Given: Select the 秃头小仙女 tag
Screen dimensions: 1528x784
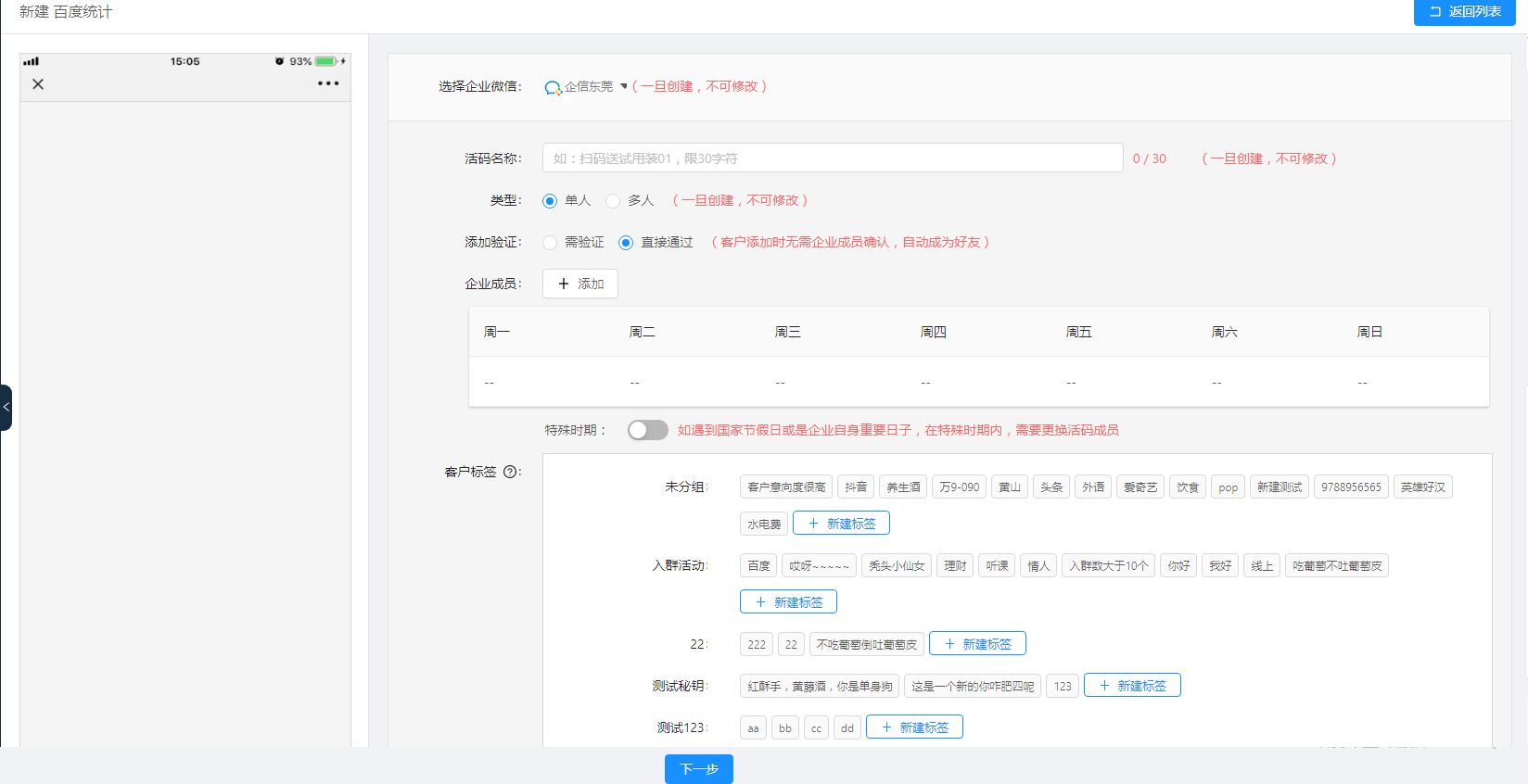Looking at the screenshot, I should (897, 565).
